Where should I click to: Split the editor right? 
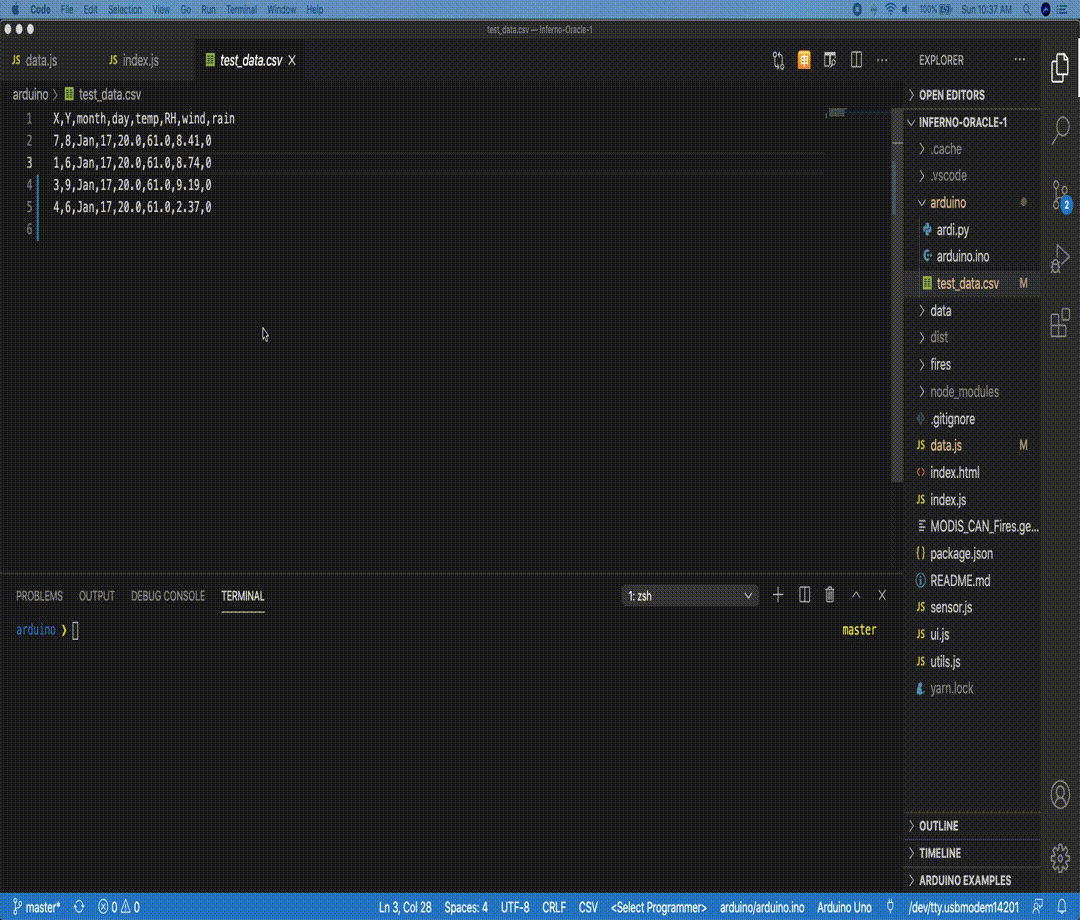pyautogui.click(x=856, y=60)
